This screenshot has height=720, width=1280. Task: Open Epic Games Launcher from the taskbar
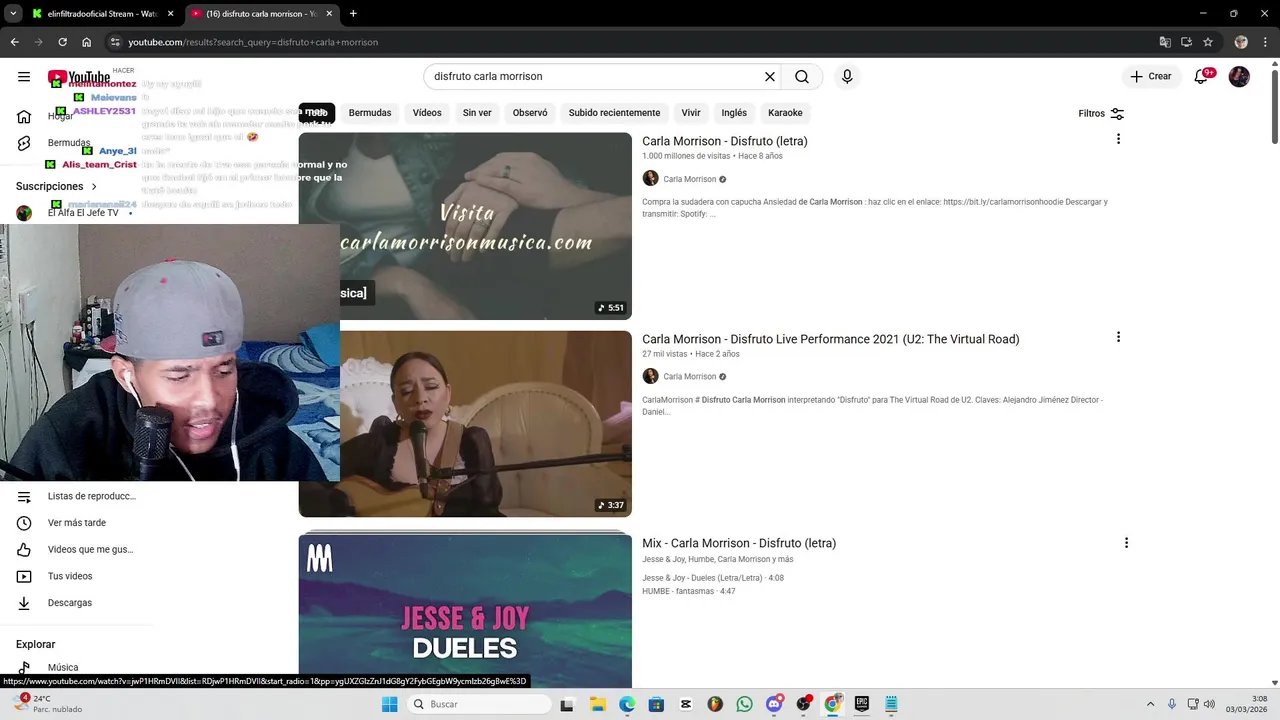coord(861,704)
